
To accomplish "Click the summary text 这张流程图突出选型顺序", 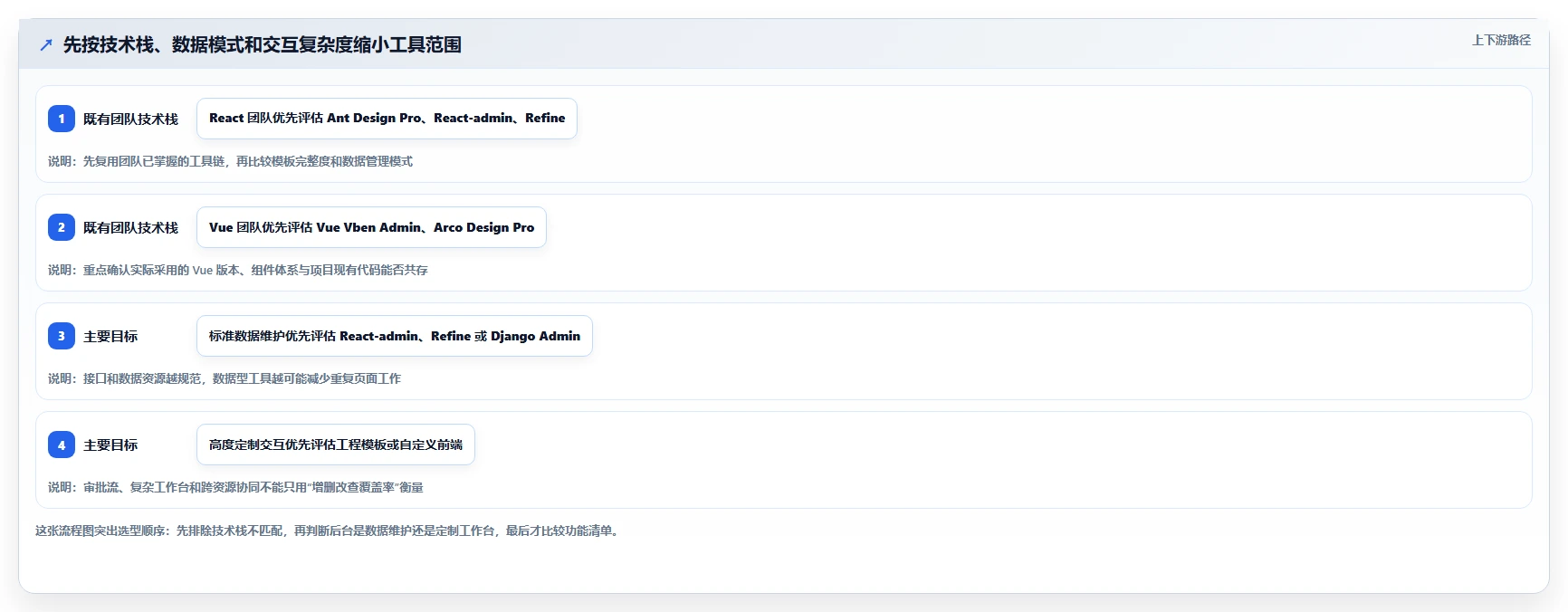I will [330, 531].
